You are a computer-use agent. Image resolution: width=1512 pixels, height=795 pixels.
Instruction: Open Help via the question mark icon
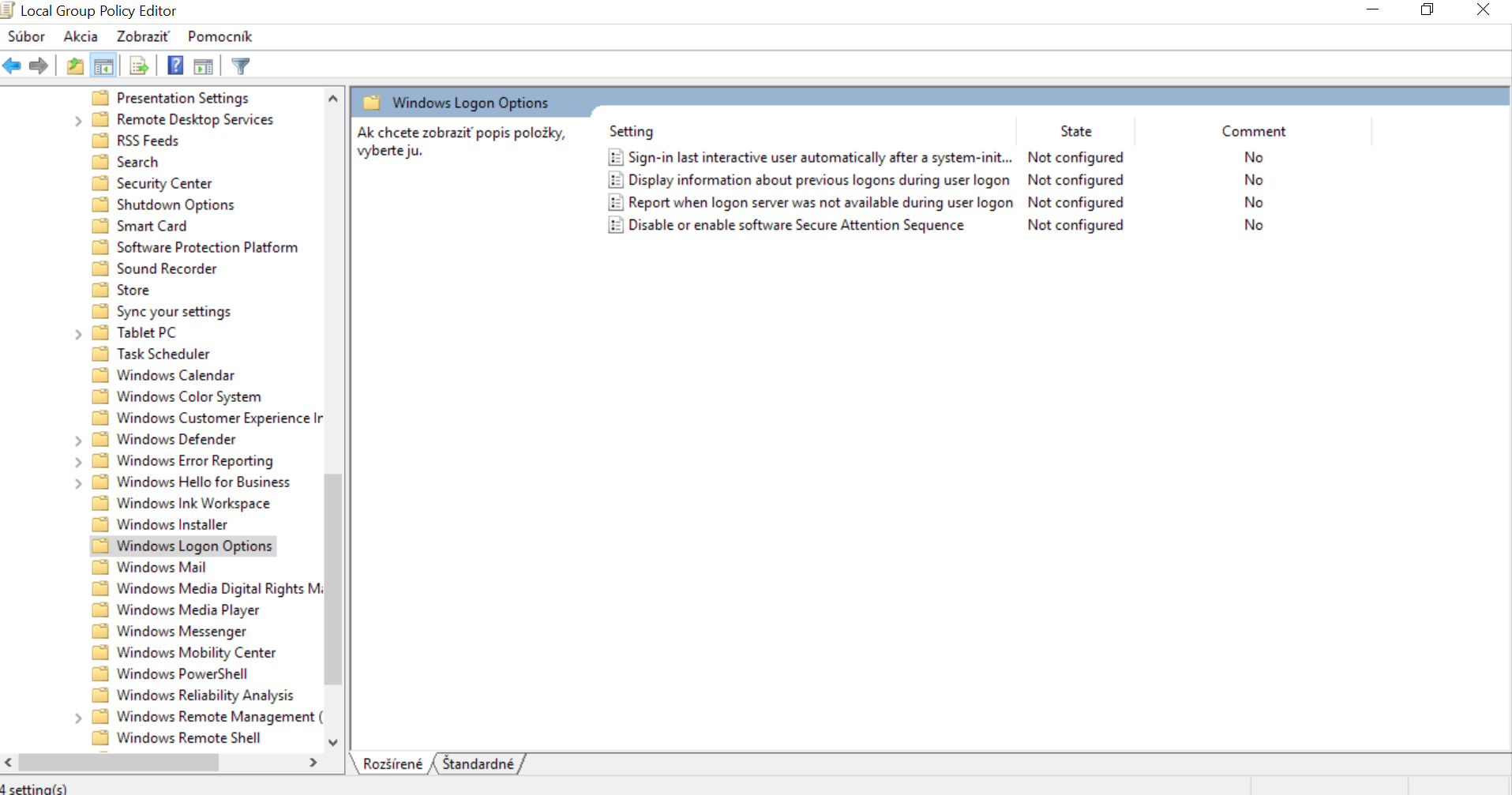175,66
